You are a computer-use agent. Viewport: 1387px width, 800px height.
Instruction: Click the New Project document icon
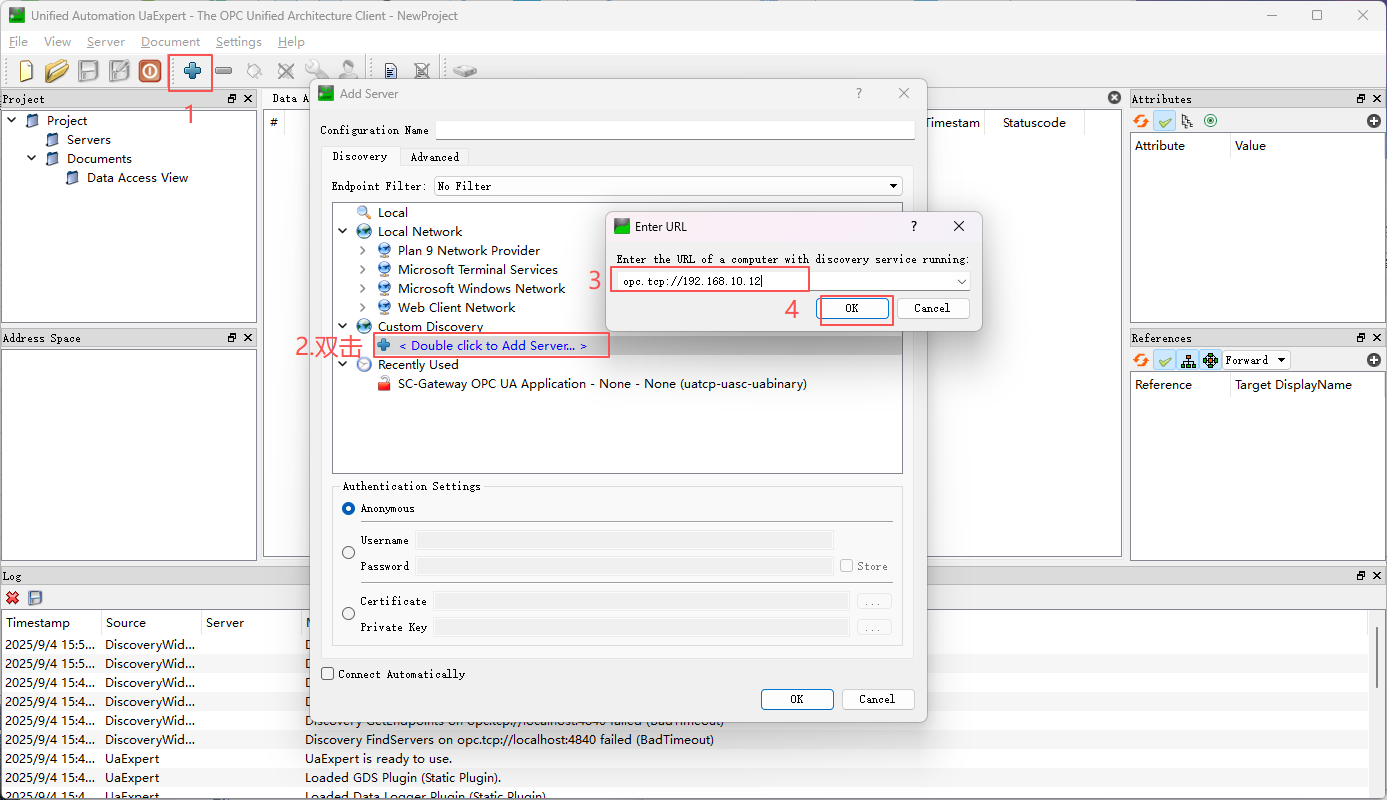(26, 71)
